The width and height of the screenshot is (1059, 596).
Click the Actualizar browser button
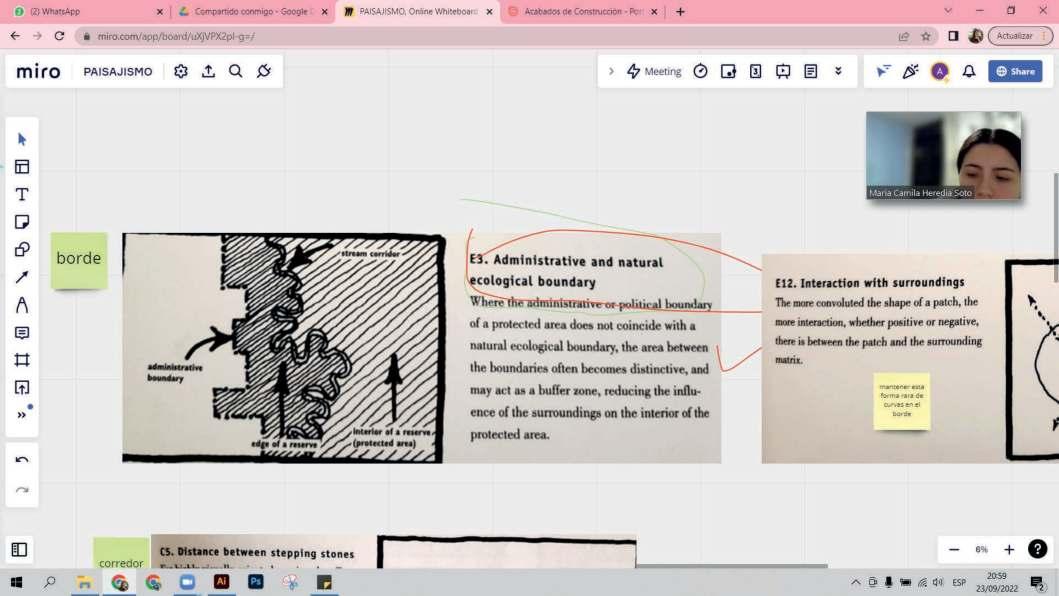[x=1020, y=36]
